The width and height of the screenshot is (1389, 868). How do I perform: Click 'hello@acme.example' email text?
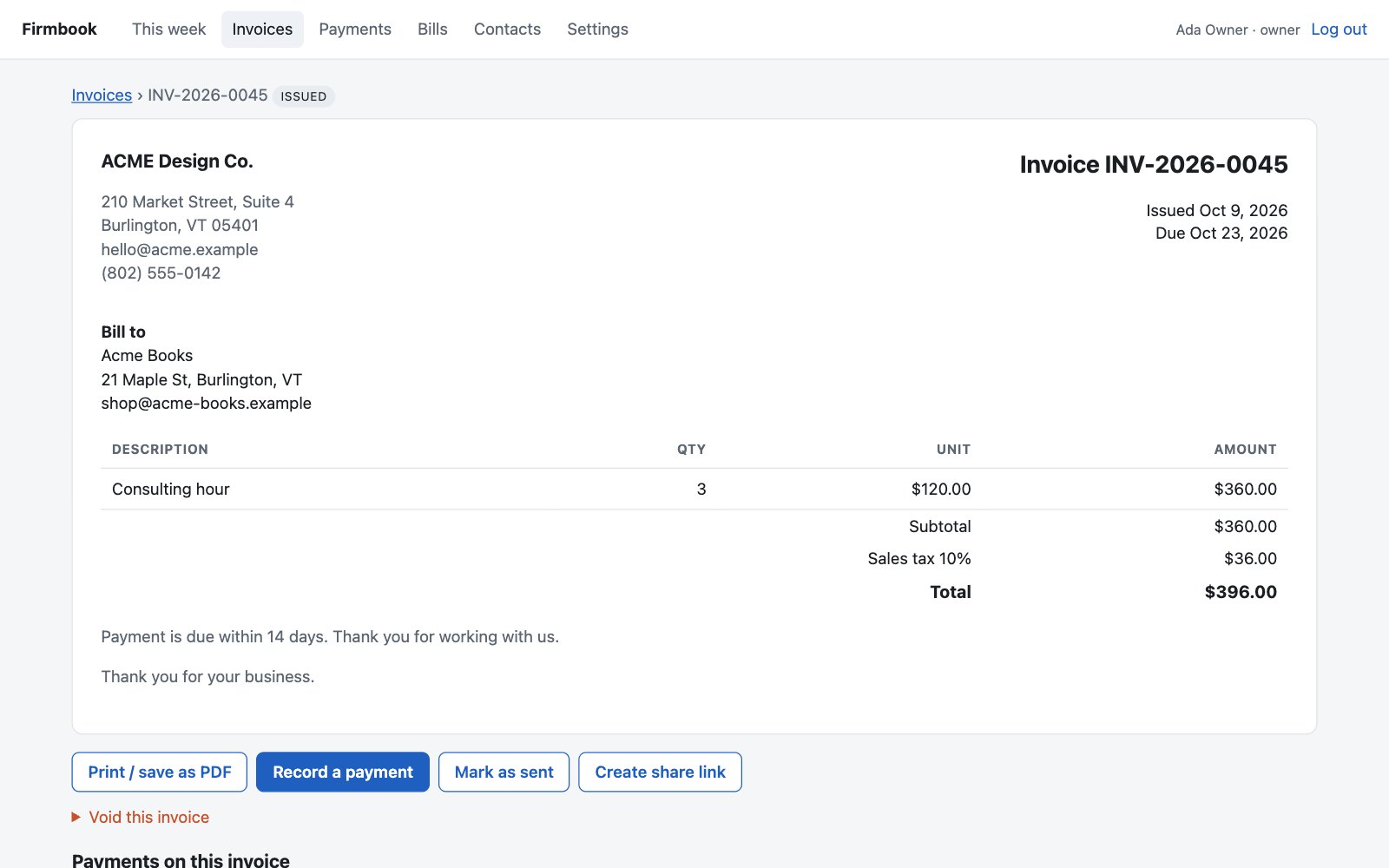(x=180, y=249)
